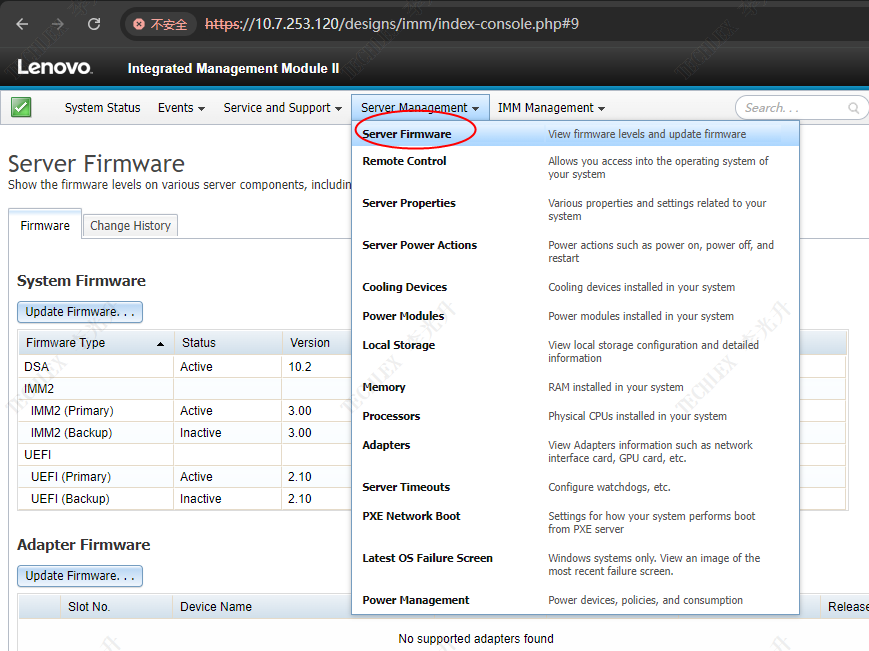
Task: Open Memory menu entry
Action: click(x=575, y=387)
